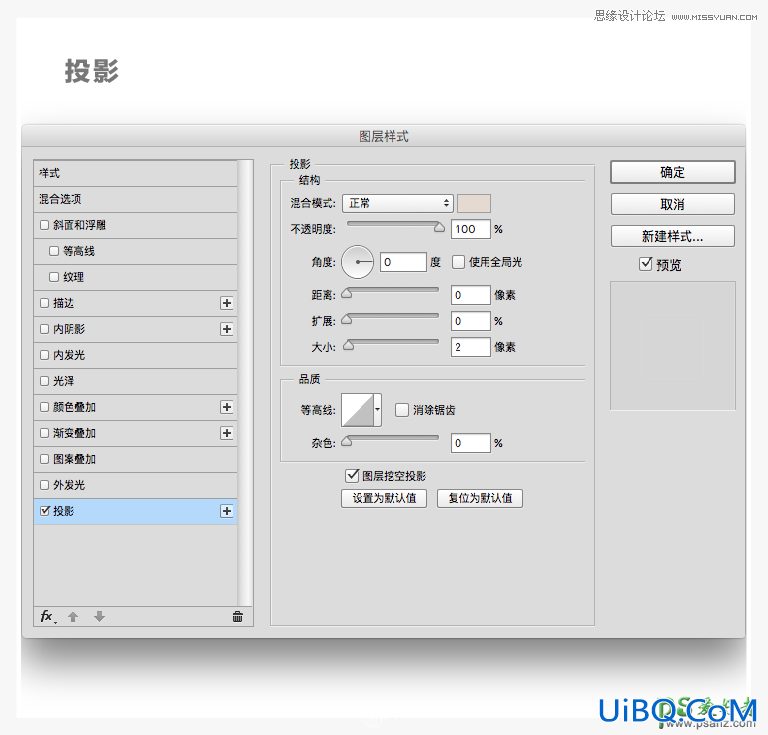Enable the 内发光 checkbox
This screenshot has width=768, height=735.
(45, 355)
